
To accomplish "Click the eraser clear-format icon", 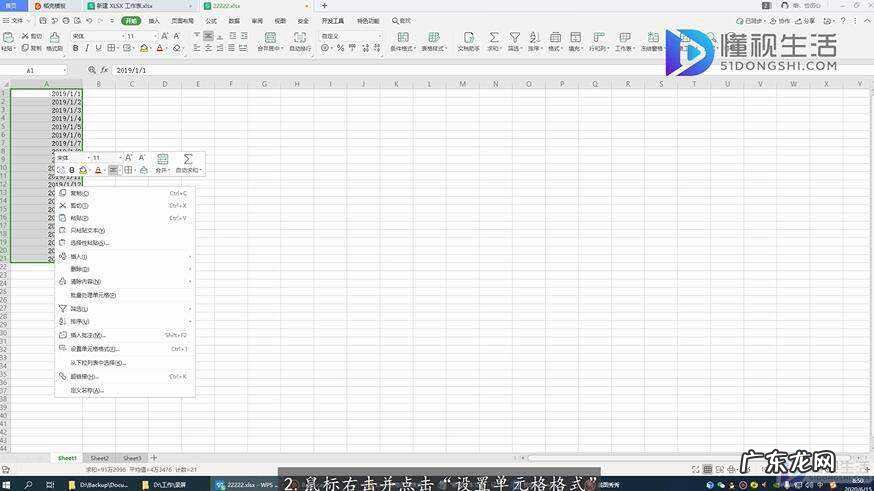I will [177, 48].
